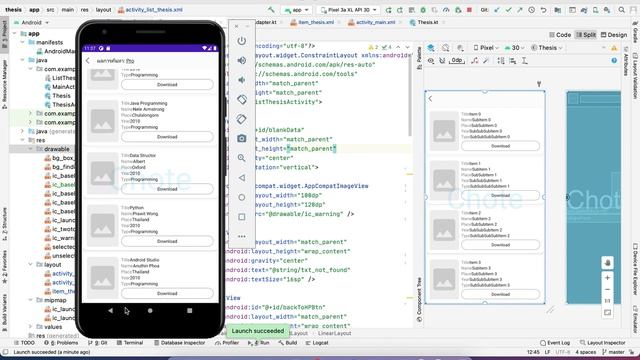640x360 pixels.
Task: Open the Thesis theme dropdown
Action: coord(547,48)
